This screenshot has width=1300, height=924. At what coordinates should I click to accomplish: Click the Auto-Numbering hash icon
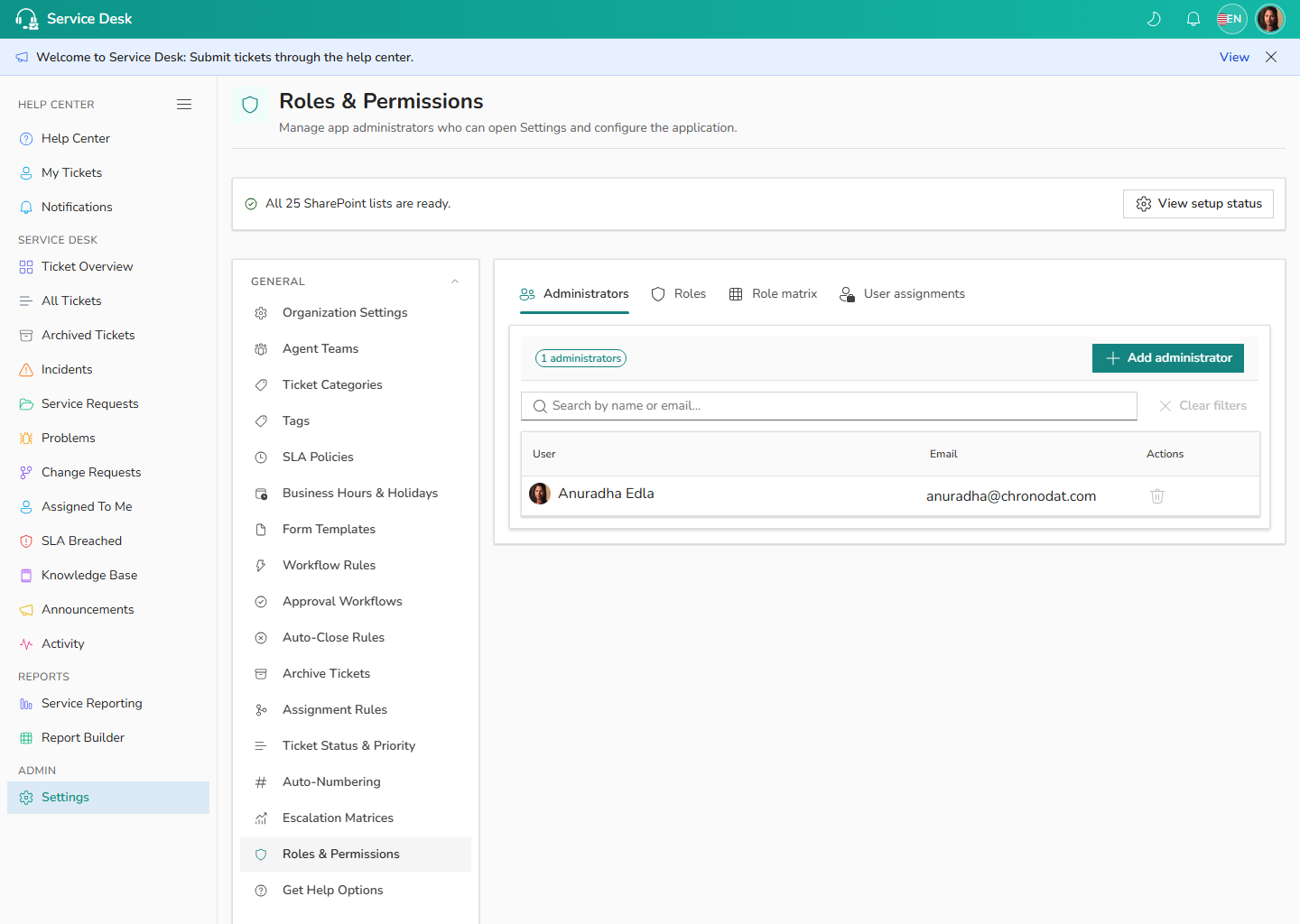261,781
